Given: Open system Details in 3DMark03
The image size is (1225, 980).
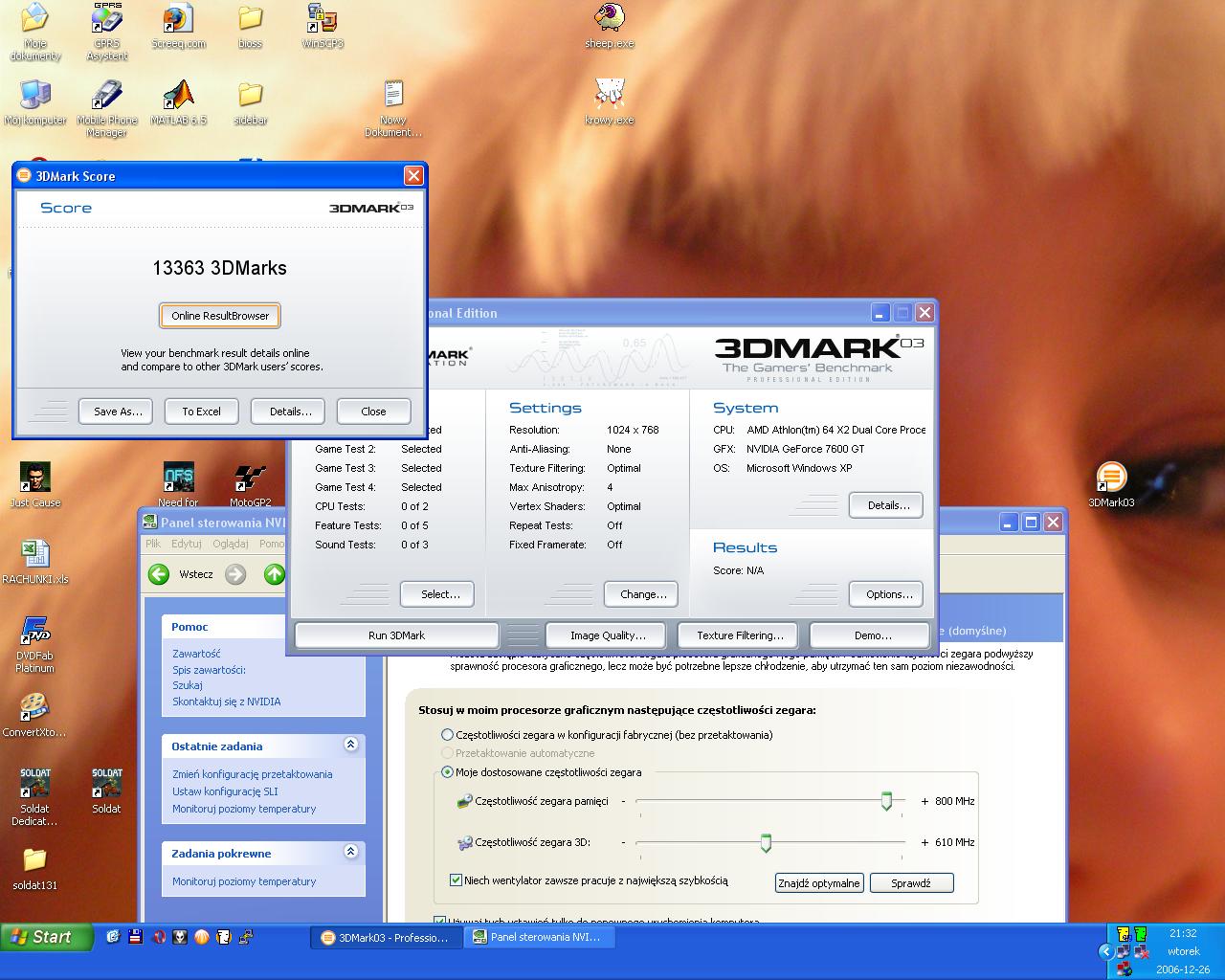Looking at the screenshot, I should (886, 505).
